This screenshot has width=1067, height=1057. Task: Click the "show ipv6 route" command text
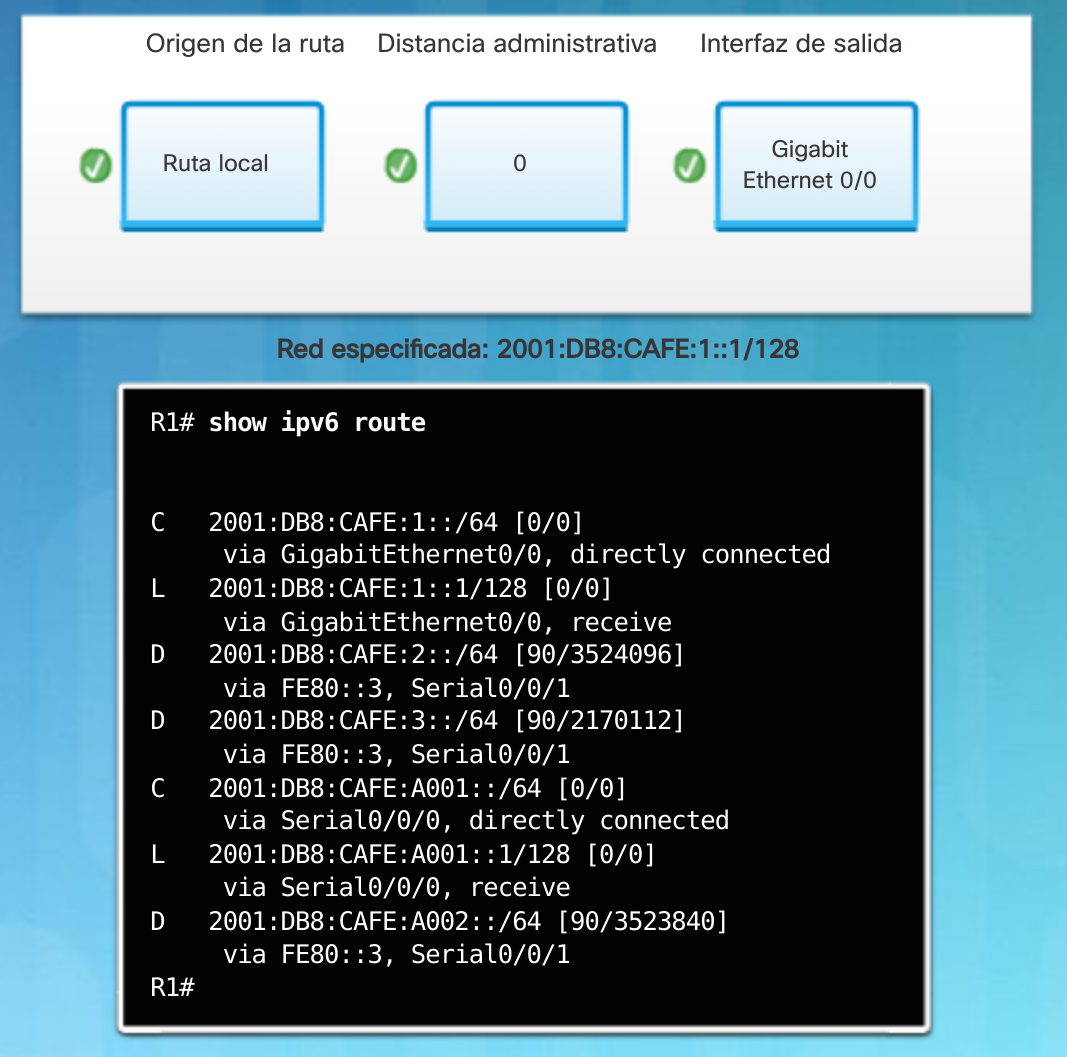pos(317,423)
